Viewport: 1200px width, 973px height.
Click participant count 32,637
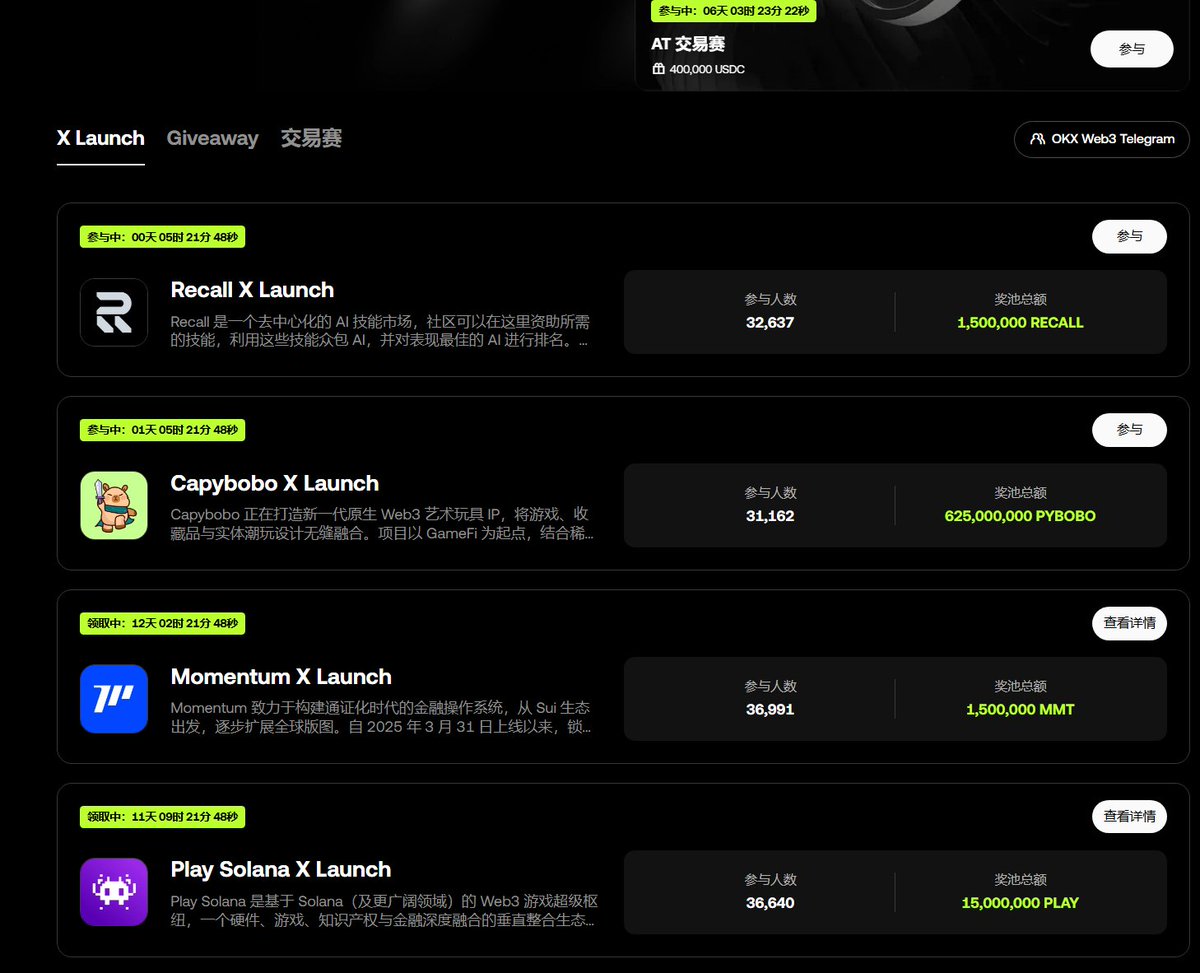(770, 323)
